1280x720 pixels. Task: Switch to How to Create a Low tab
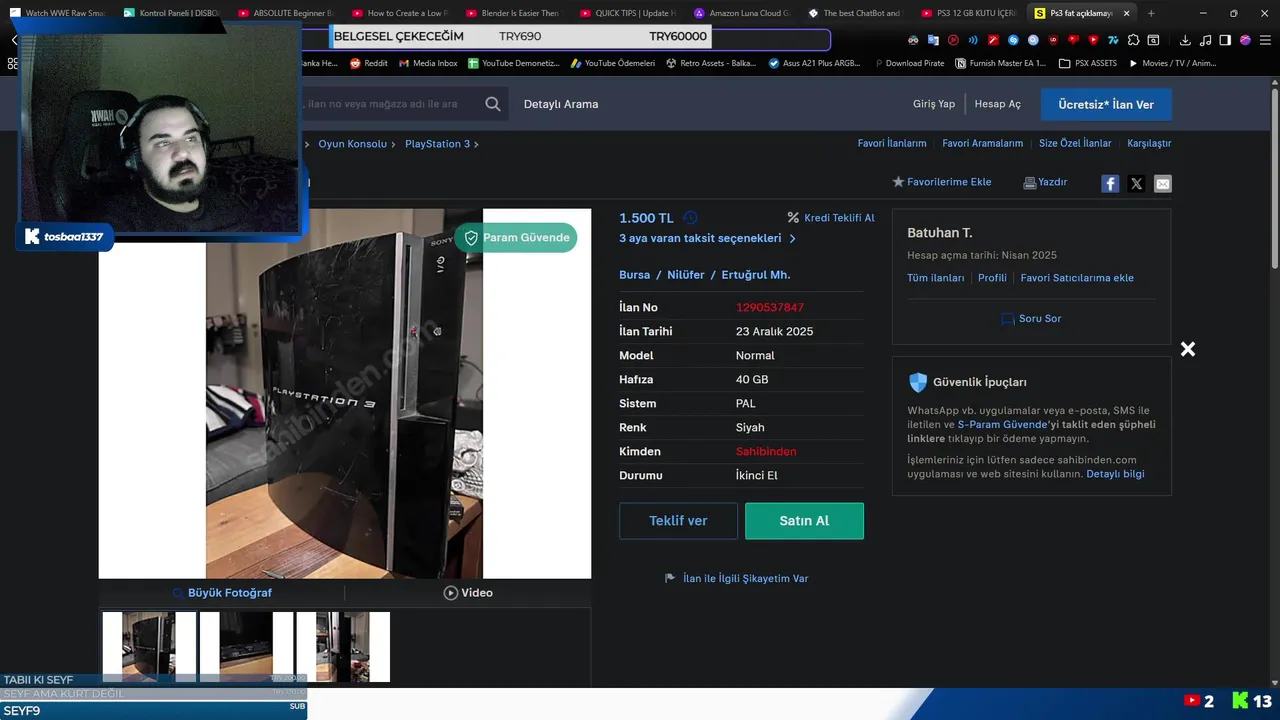399,13
